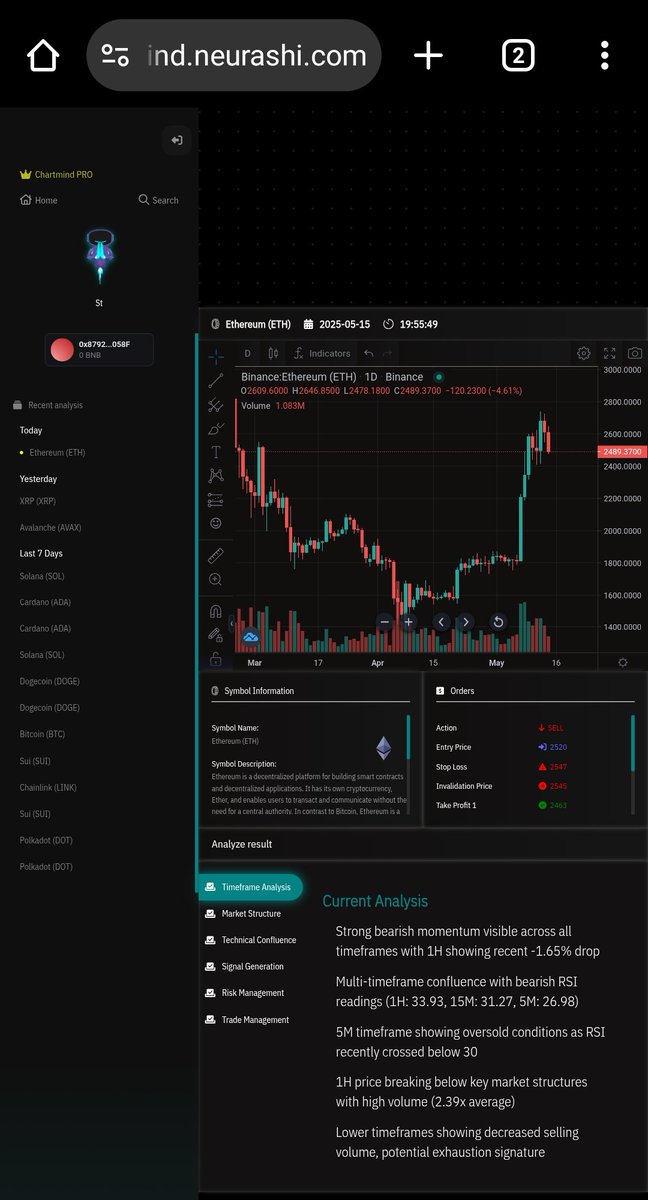Switch to Timeframe Analysis tab
The height and width of the screenshot is (1200, 648).
tap(248, 887)
